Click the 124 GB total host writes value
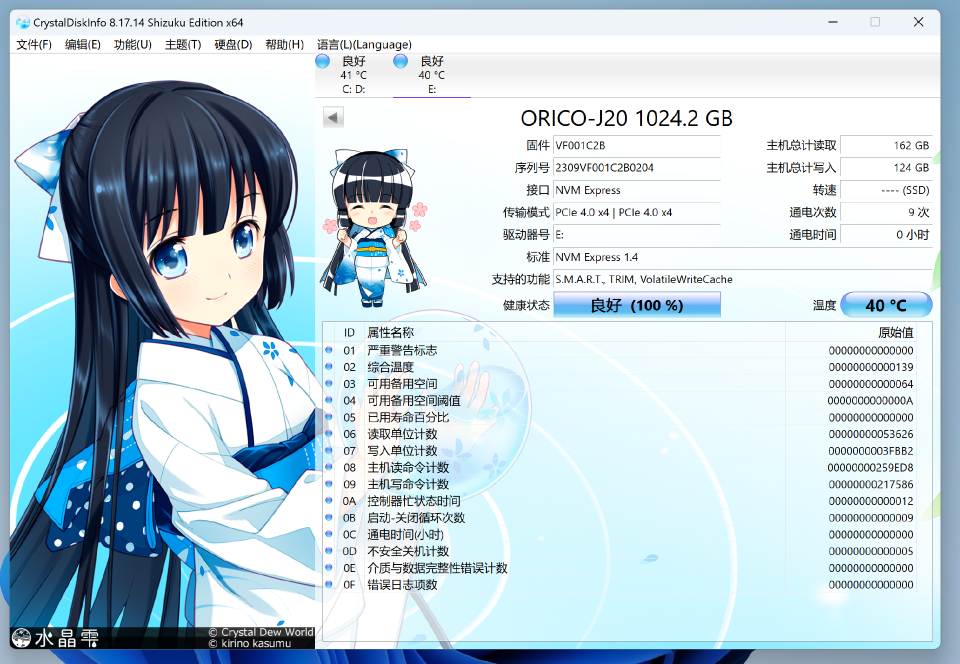The image size is (960, 664). pos(886,168)
